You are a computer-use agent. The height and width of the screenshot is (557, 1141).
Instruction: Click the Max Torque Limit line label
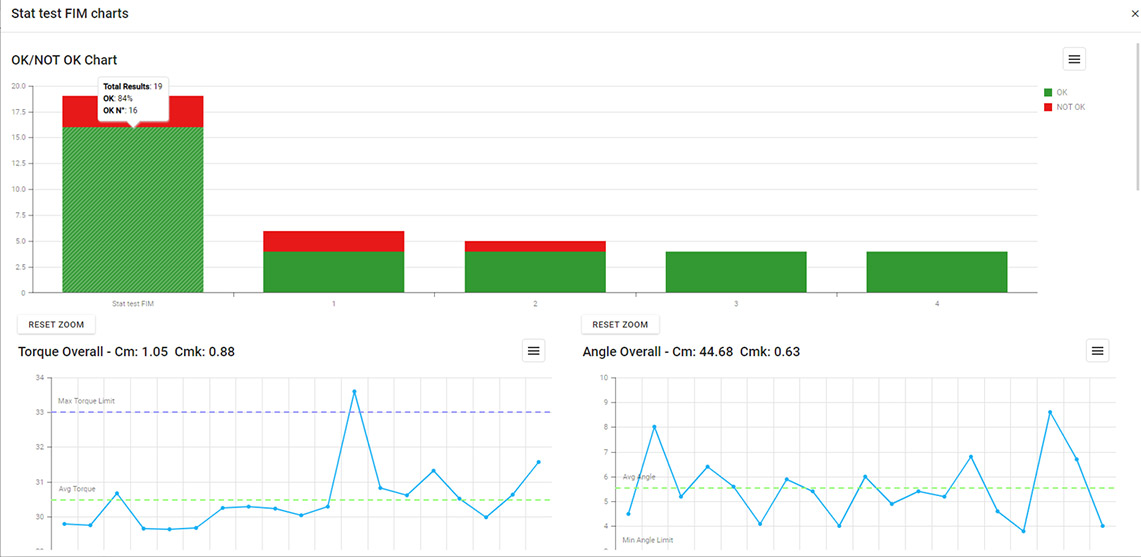pos(86,401)
